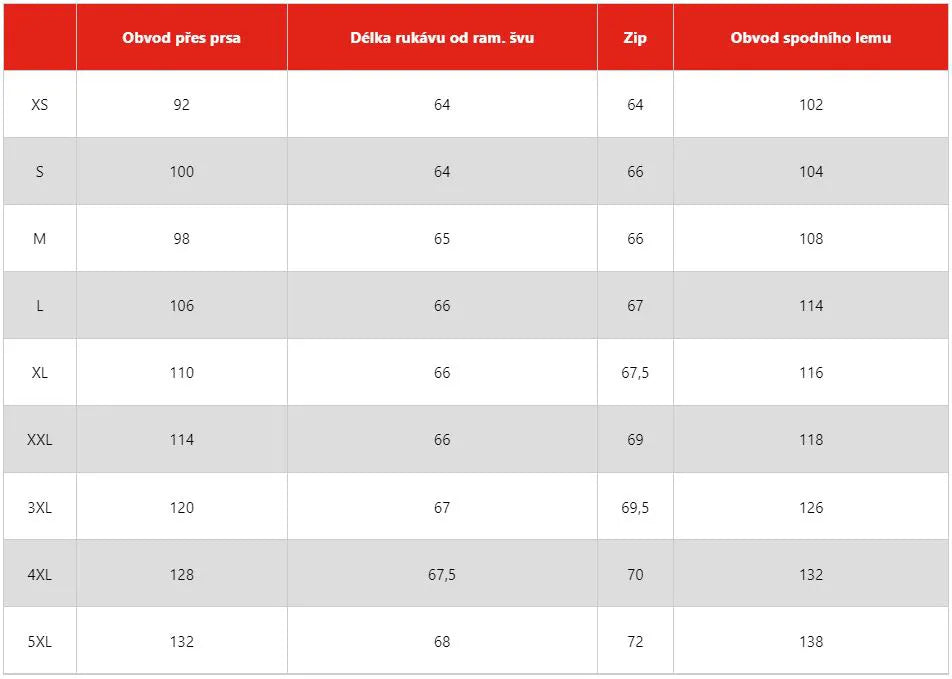Select the XXL size row label
Screen dimensions: 952x679
[x=40, y=439]
